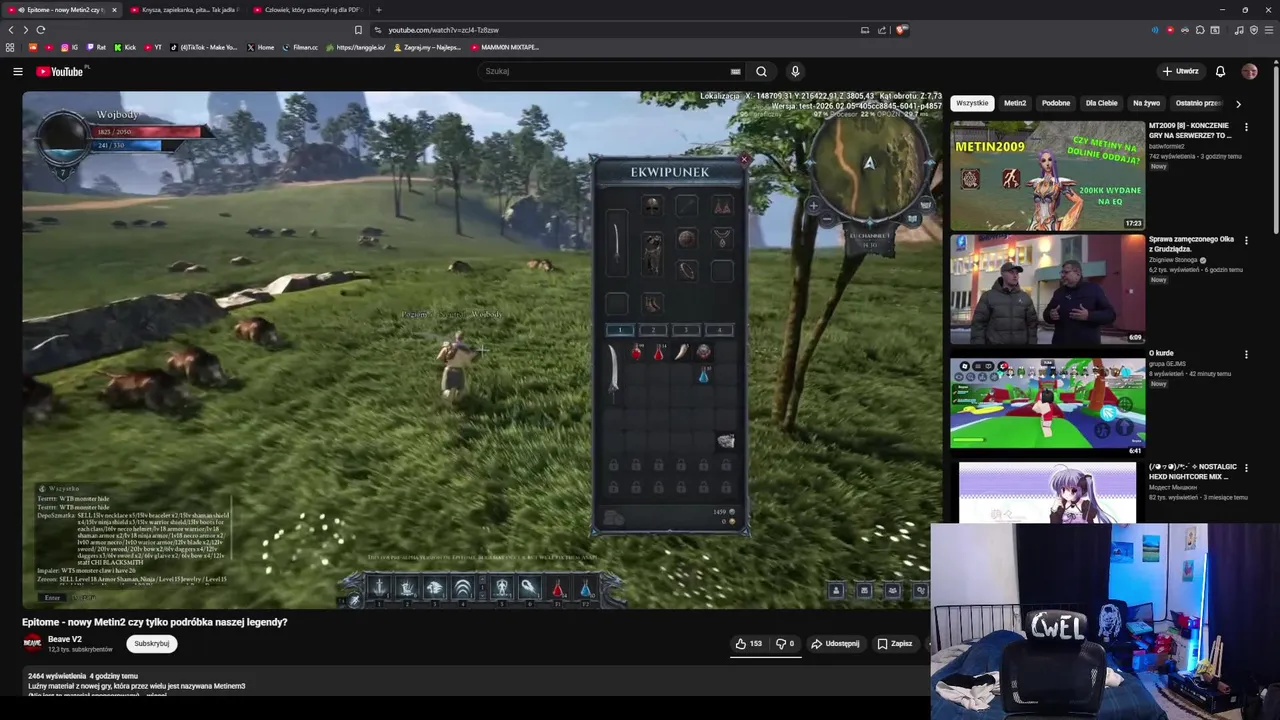Click the equipped necklace slot
The image size is (1280, 720).
[721, 238]
